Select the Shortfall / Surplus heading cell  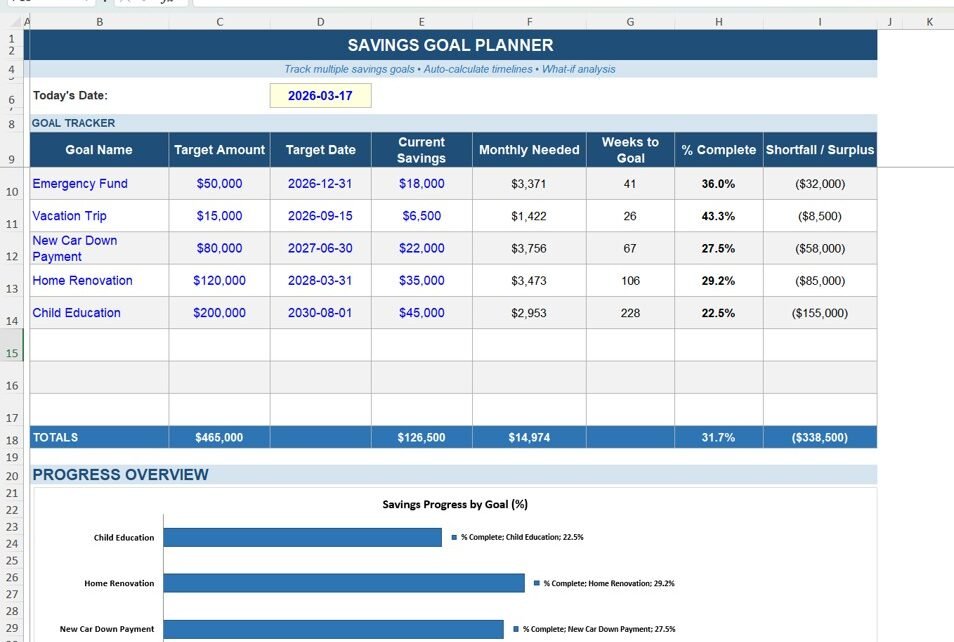coord(819,150)
